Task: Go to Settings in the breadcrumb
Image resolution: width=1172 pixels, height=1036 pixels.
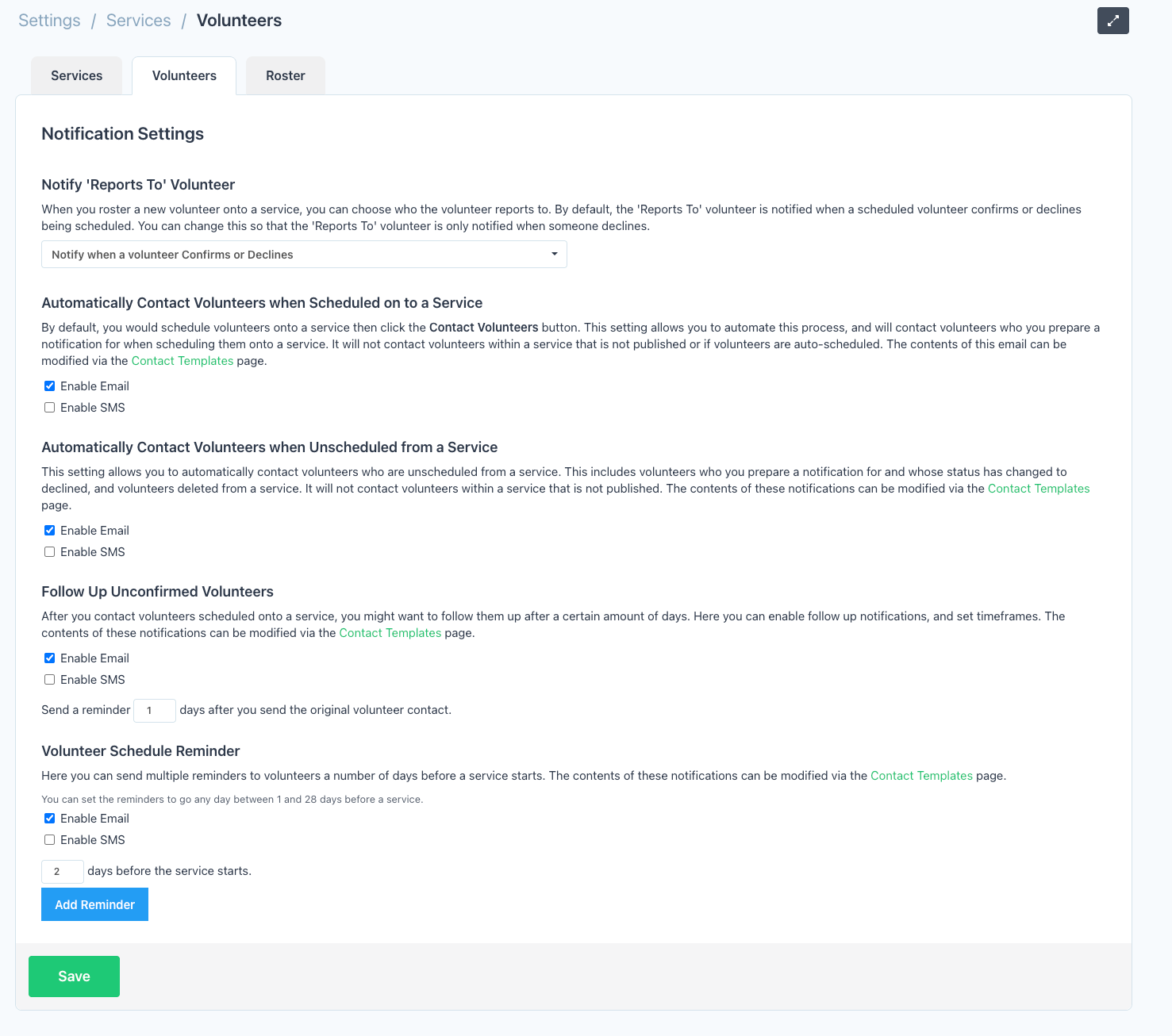Action: click(49, 21)
